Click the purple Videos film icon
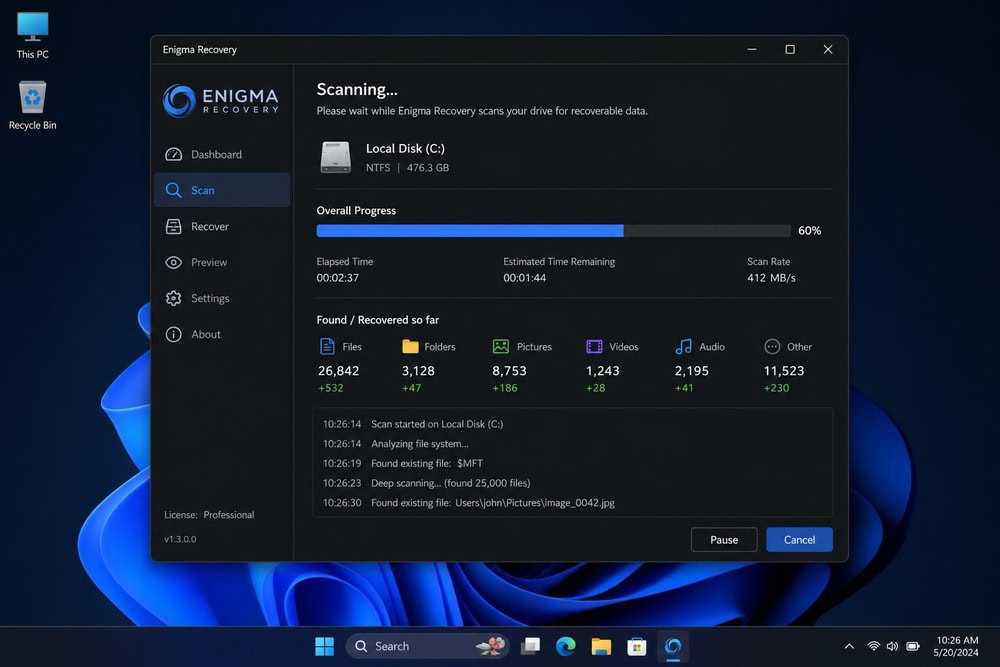 click(594, 346)
